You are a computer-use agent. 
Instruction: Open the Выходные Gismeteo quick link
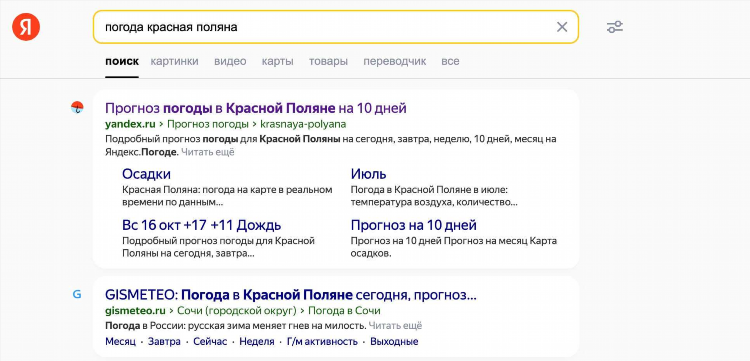tap(394, 342)
